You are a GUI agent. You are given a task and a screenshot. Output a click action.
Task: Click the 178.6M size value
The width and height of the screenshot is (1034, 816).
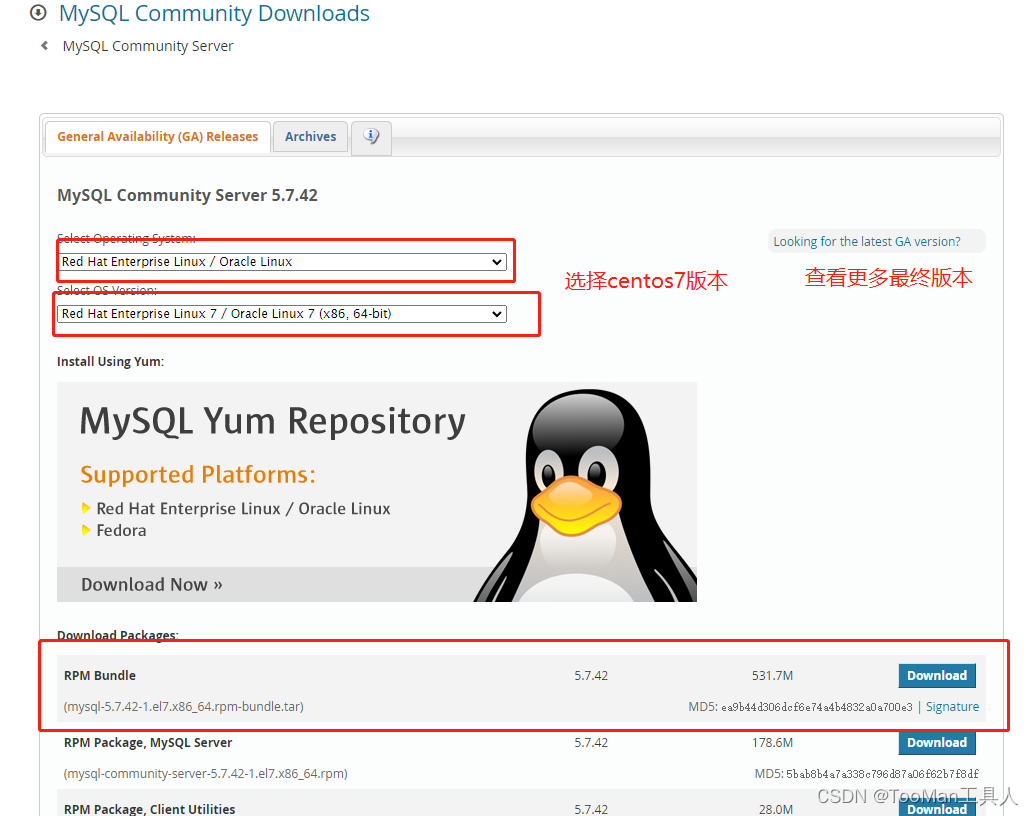point(772,743)
